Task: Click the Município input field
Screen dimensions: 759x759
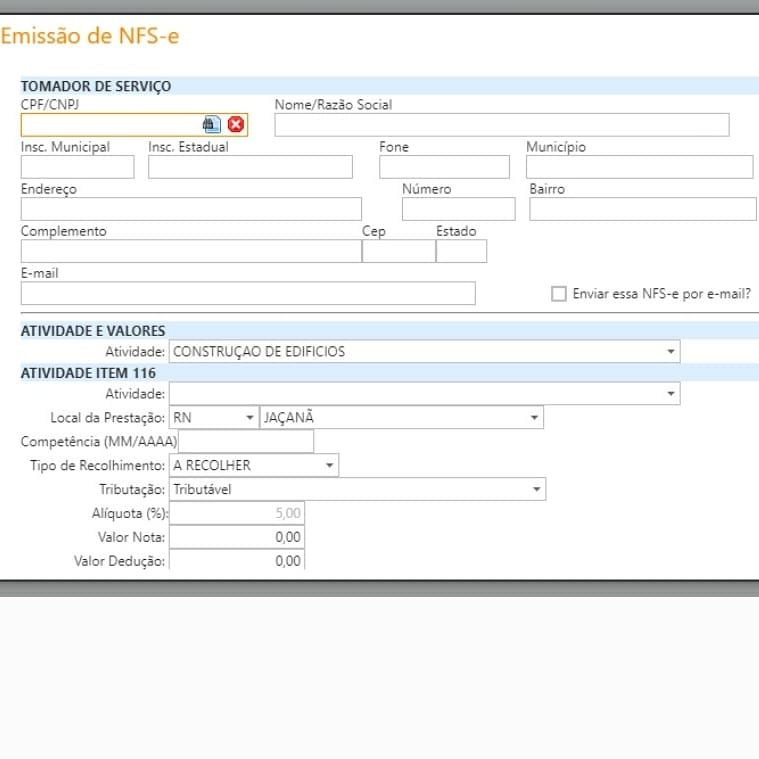Action: [x=639, y=167]
